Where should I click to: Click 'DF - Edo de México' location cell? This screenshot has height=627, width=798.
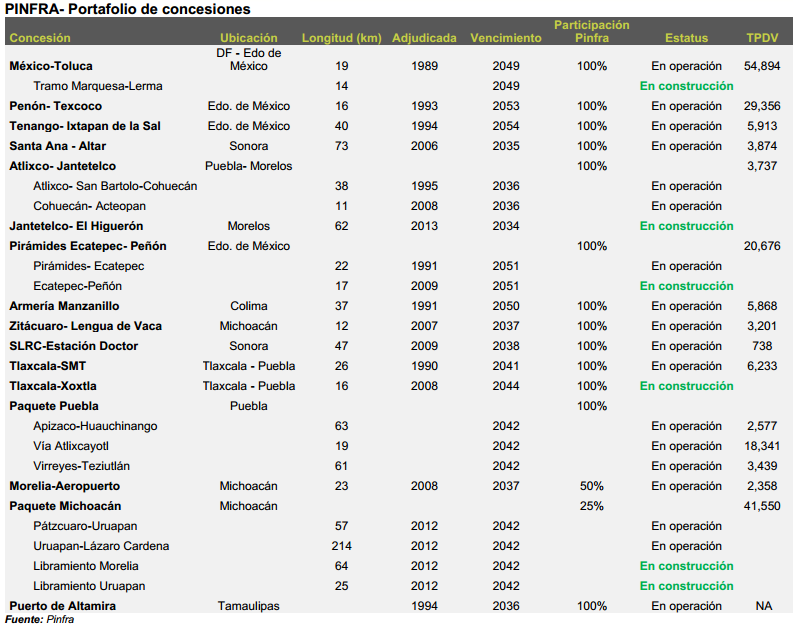point(249,60)
